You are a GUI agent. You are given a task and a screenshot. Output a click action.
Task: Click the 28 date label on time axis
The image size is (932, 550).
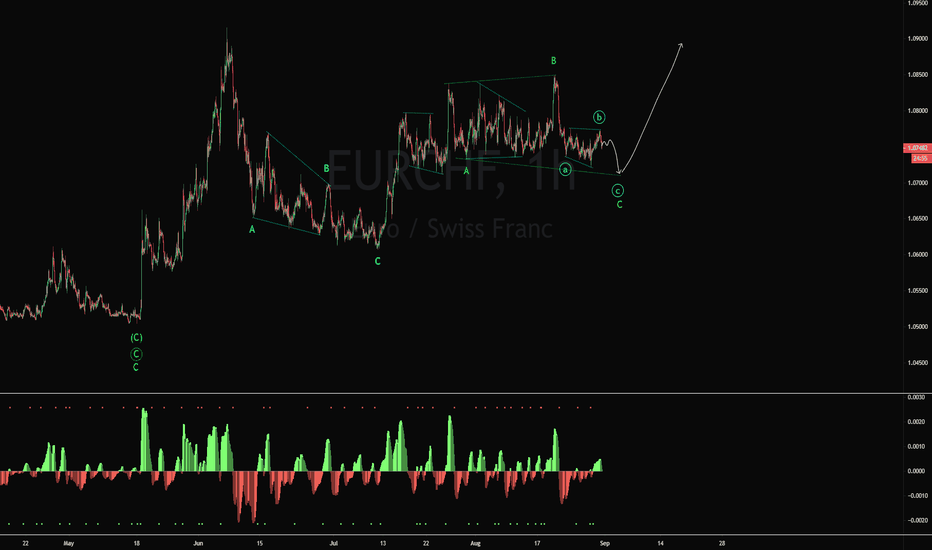[x=722, y=543]
